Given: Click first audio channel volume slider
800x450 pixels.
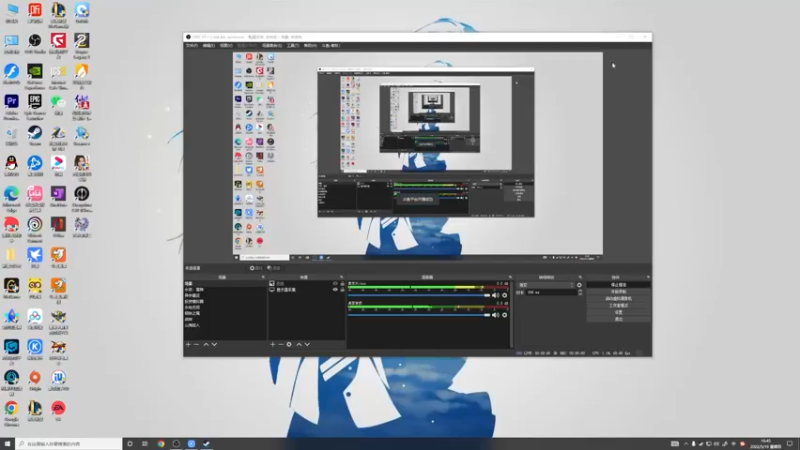Looking at the screenshot, I should coord(418,295).
